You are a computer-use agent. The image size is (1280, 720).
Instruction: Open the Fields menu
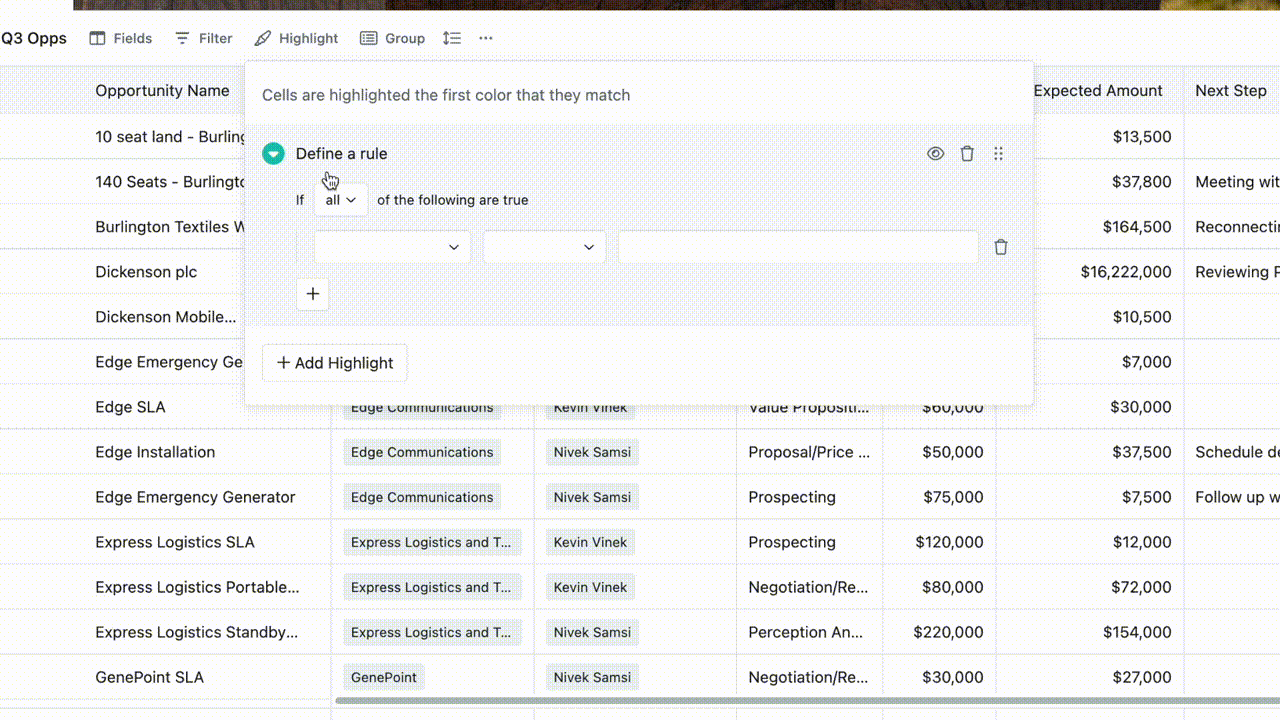(x=120, y=38)
